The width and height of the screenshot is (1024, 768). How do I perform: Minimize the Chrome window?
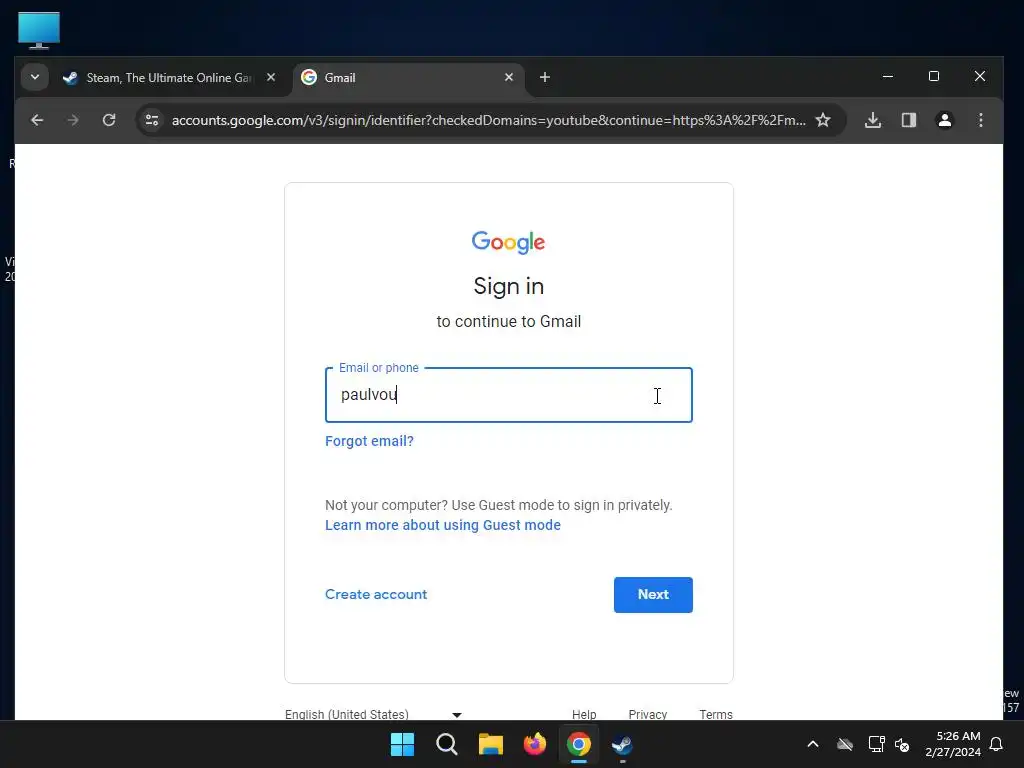[x=888, y=76]
